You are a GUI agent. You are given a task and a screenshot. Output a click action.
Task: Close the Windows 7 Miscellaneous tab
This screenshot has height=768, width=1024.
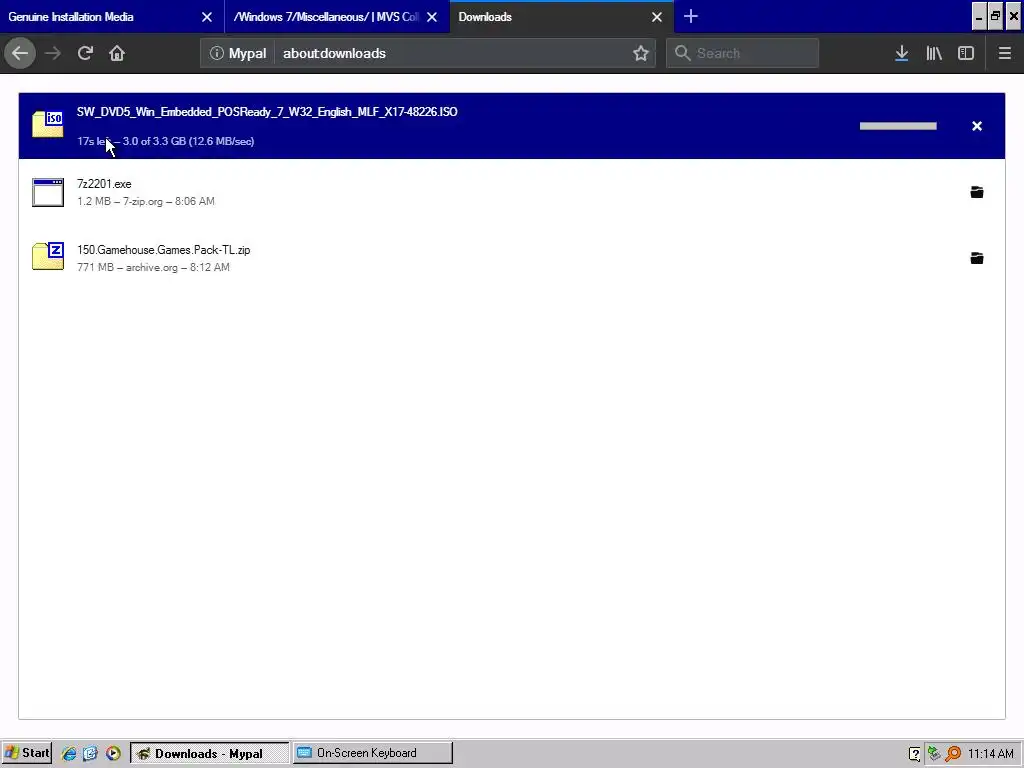pyautogui.click(x=432, y=17)
